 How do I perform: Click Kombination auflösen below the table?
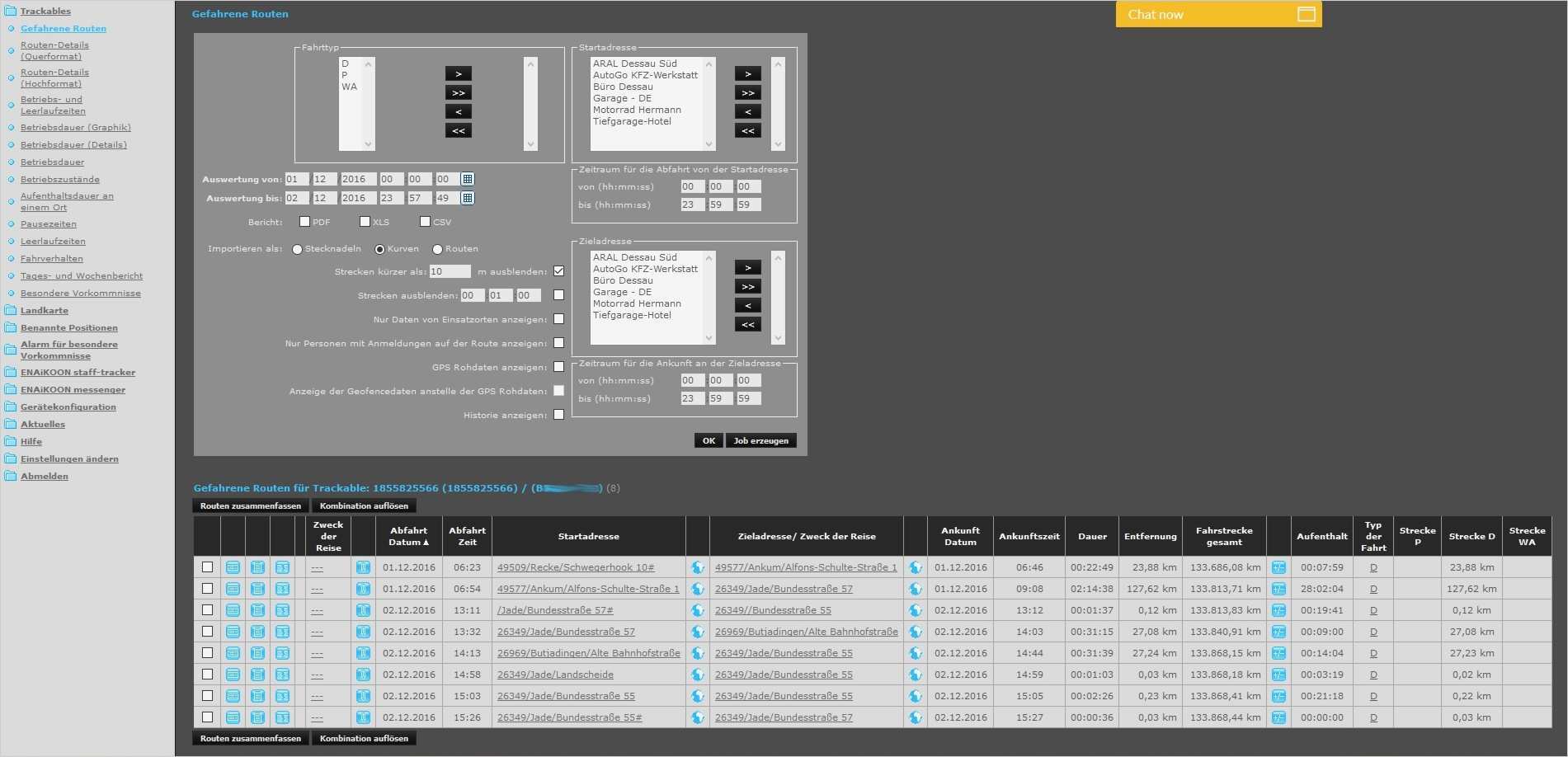coord(364,738)
